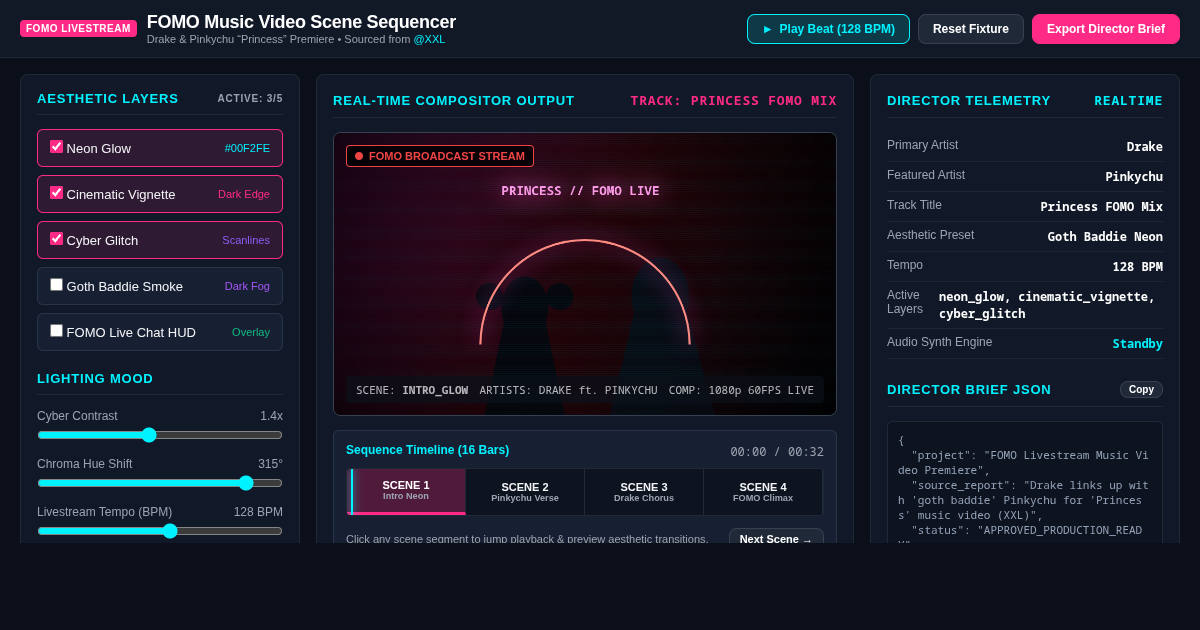The height and width of the screenshot is (630, 1200).
Task: Open the @XXL source link
Action: coord(430,39)
